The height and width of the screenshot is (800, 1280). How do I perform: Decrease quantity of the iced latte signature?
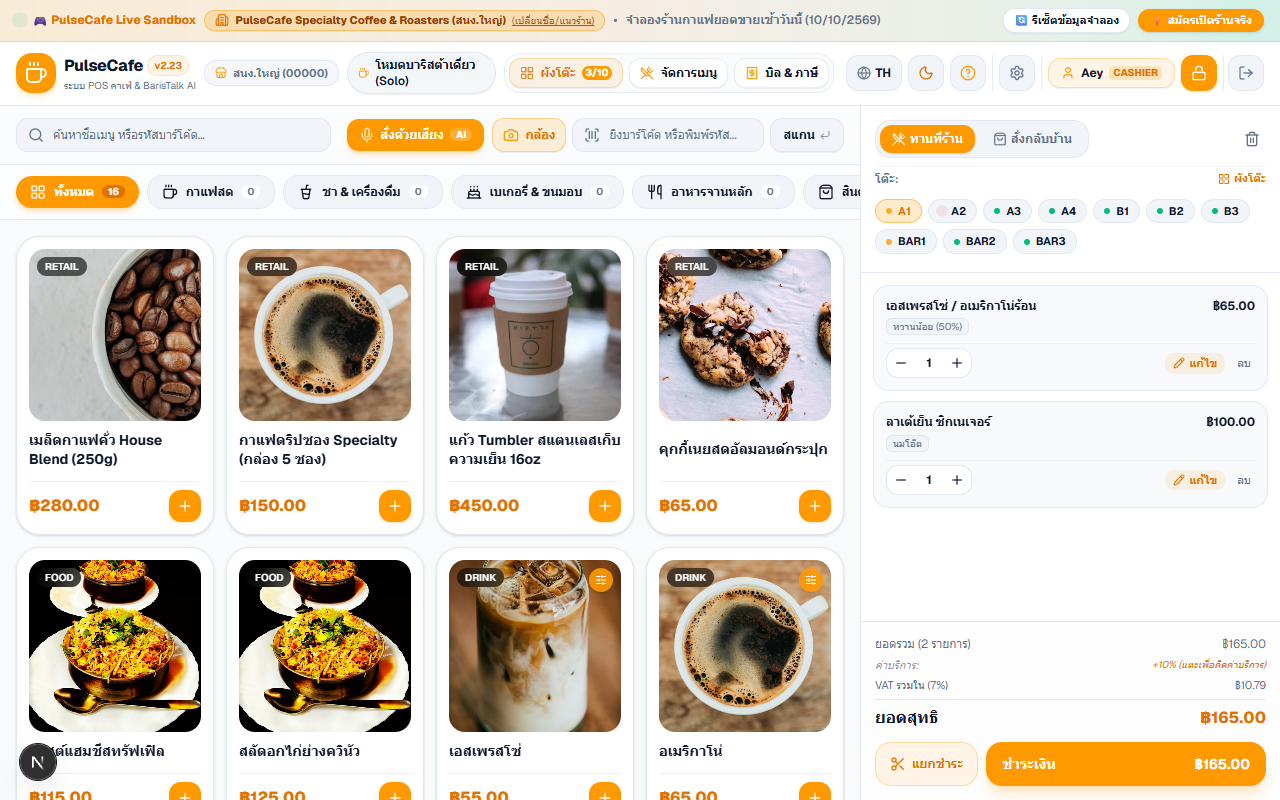pos(901,480)
